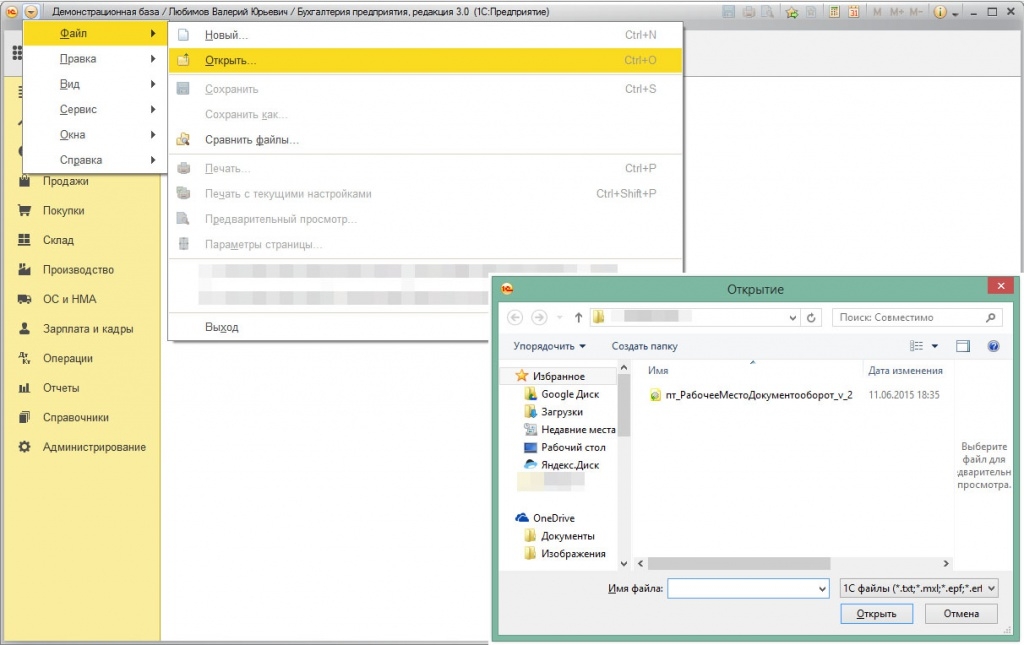
Task: Select OneDrive in navigation tree
Action: pos(553,518)
